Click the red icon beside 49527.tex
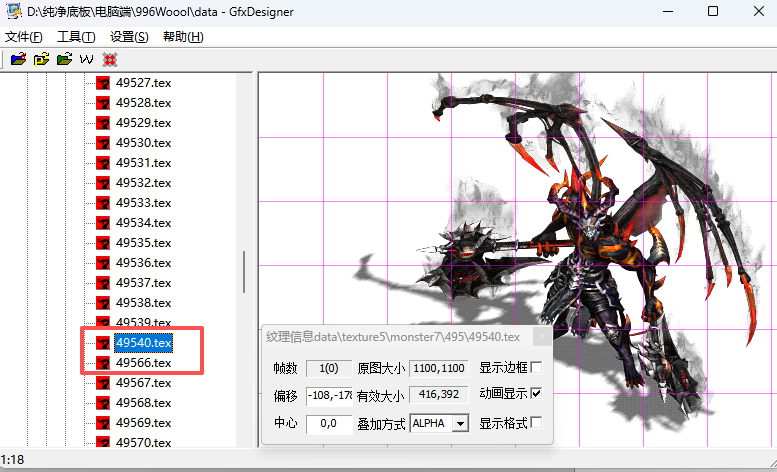 (x=103, y=83)
